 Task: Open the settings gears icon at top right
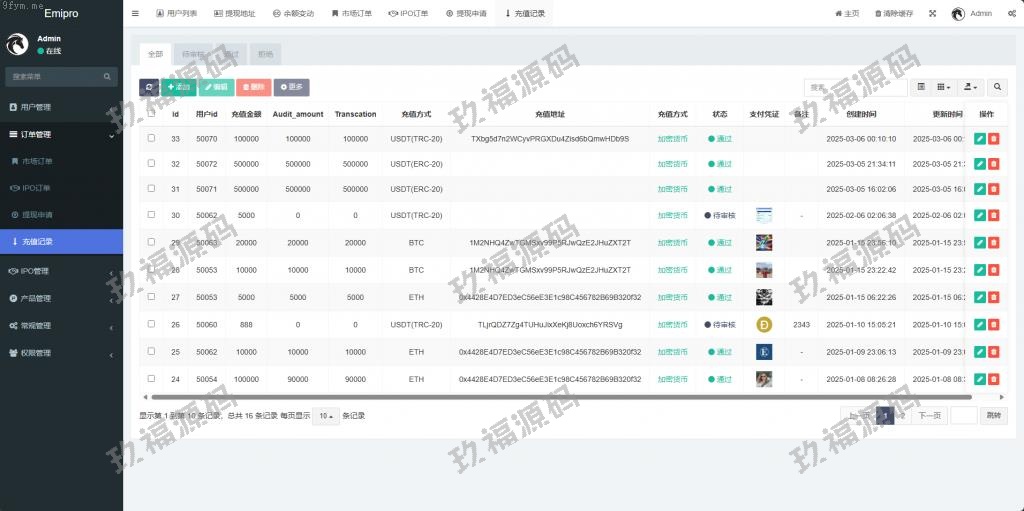[1011, 14]
